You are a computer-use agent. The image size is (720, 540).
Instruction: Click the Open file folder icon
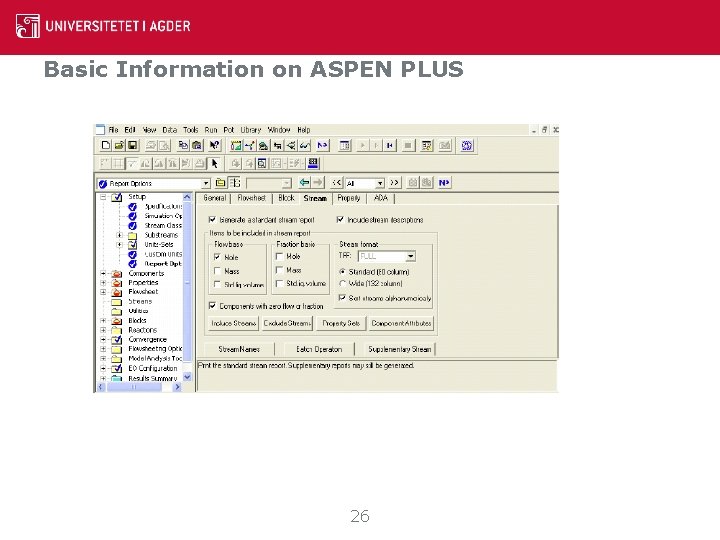119,146
